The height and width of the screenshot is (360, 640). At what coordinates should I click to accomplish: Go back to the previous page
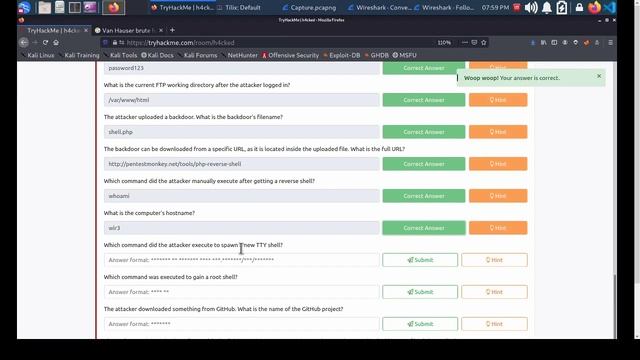pos(24,42)
